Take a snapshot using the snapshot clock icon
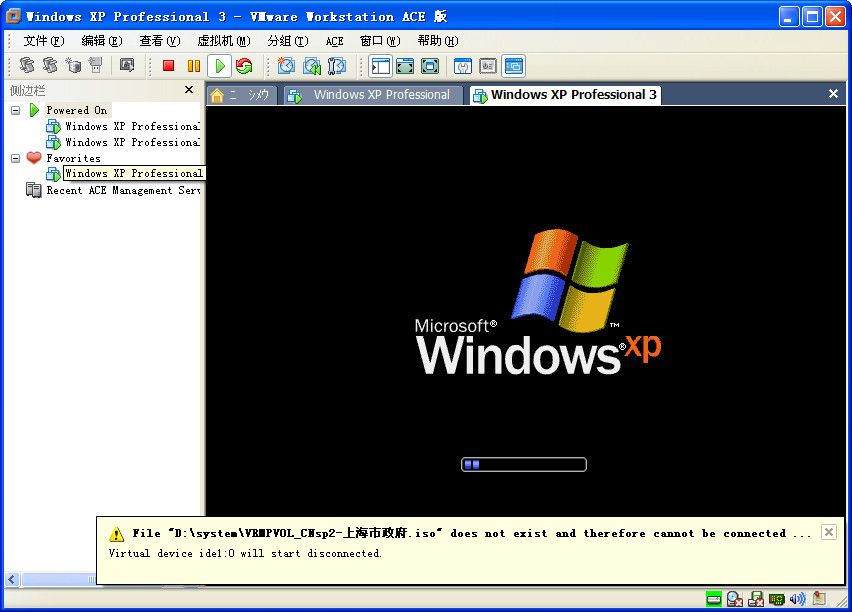This screenshot has height=612, width=852. [286, 66]
